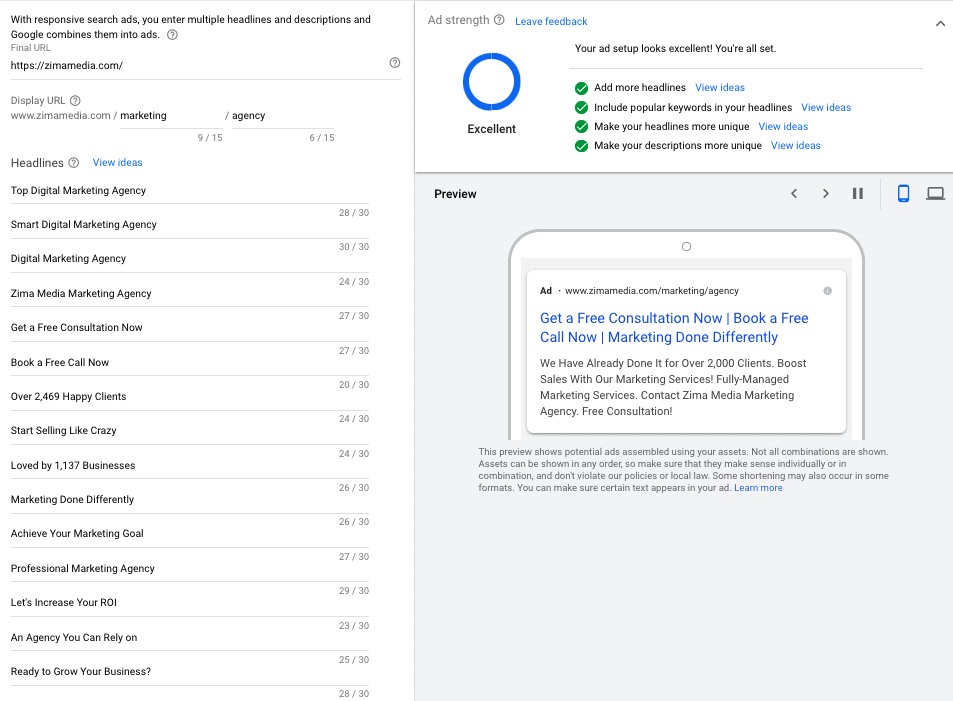Click the Ad strength help icon
This screenshot has height=701, width=953.
[499, 20]
